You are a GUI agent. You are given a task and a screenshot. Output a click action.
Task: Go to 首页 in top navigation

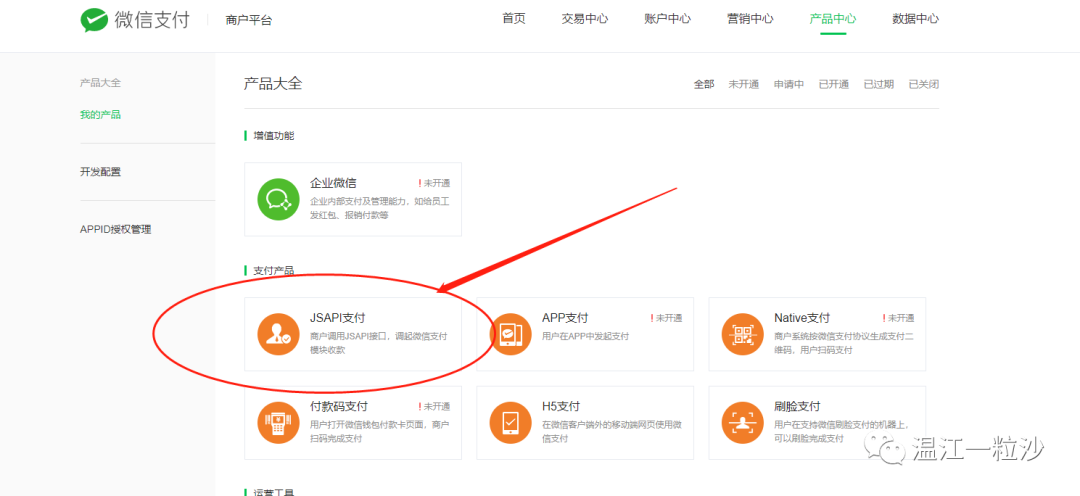[514, 19]
